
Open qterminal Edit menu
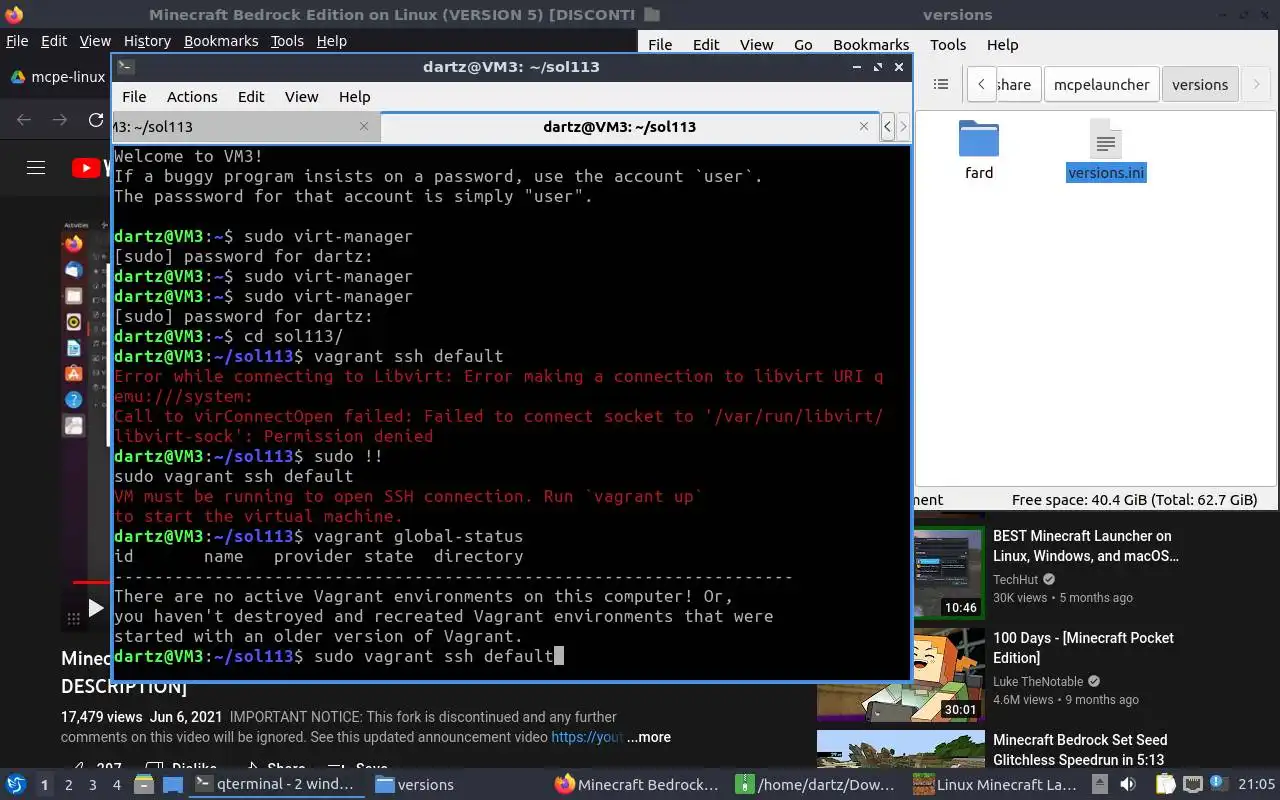(251, 97)
